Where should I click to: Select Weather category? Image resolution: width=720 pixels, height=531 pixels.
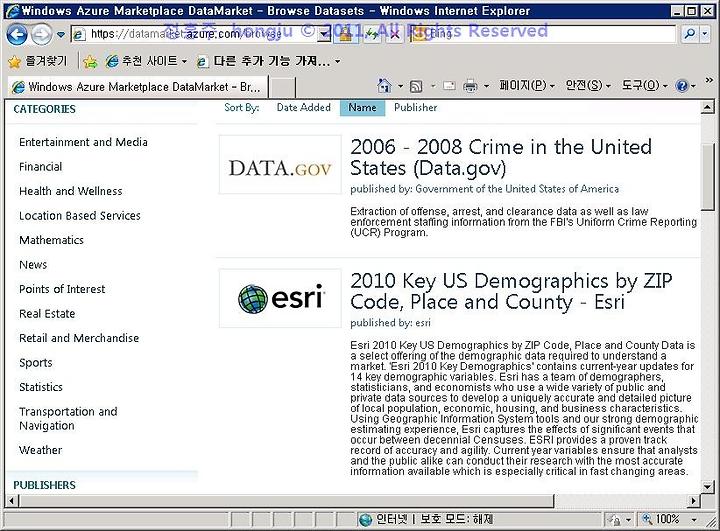click(x=40, y=450)
